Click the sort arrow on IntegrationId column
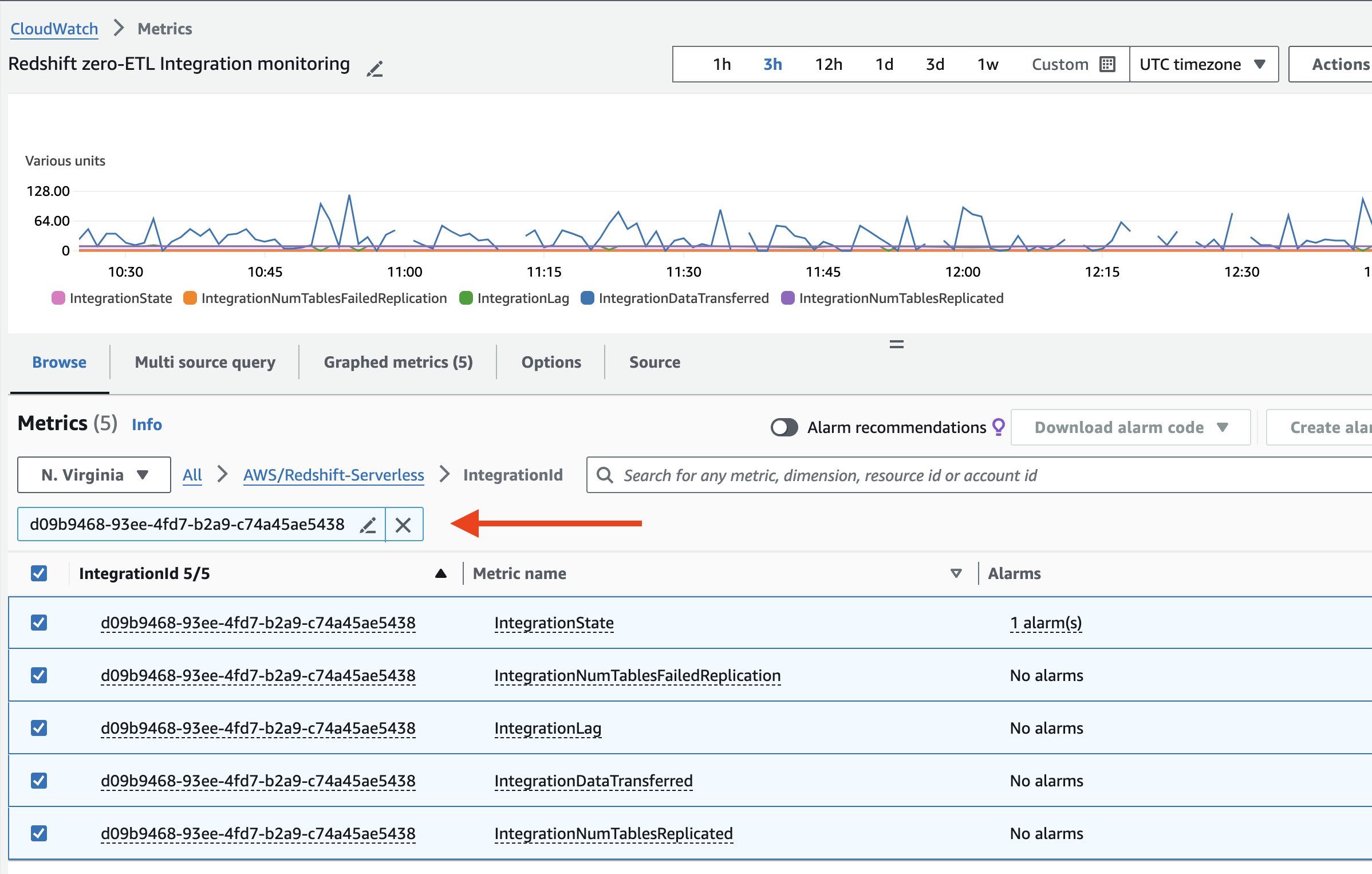Screen dimensions: 1372x874 tap(441, 573)
